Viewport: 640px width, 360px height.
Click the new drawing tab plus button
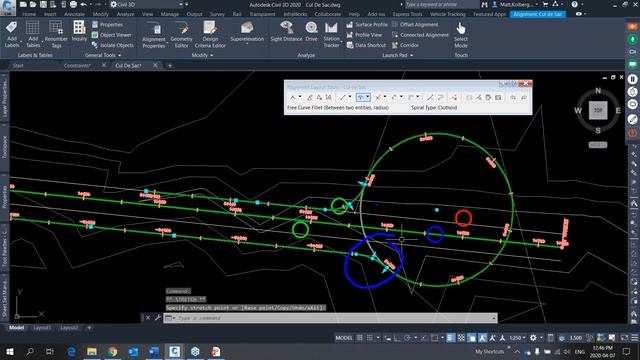pos(170,65)
